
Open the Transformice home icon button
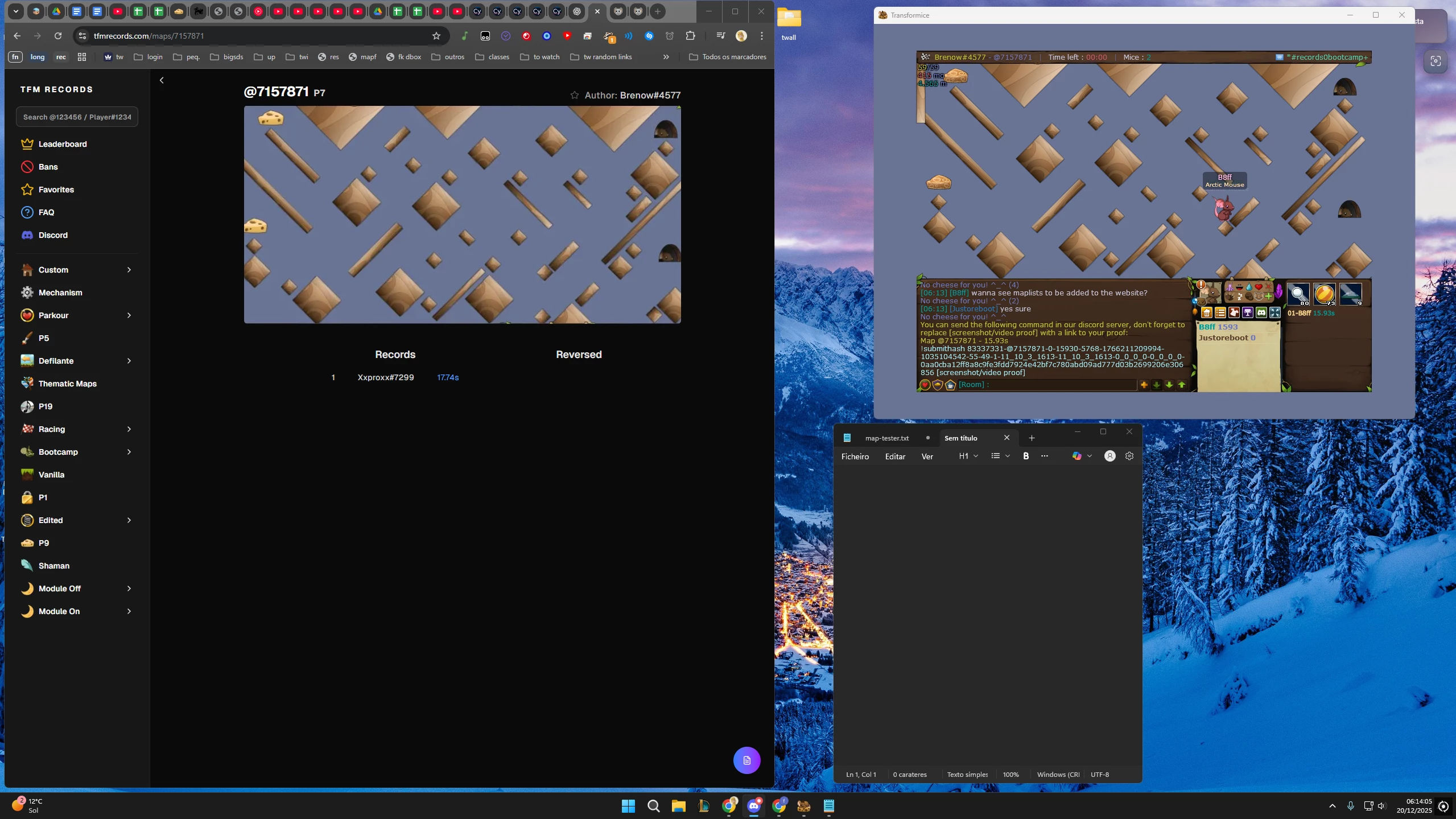tap(1207, 312)
